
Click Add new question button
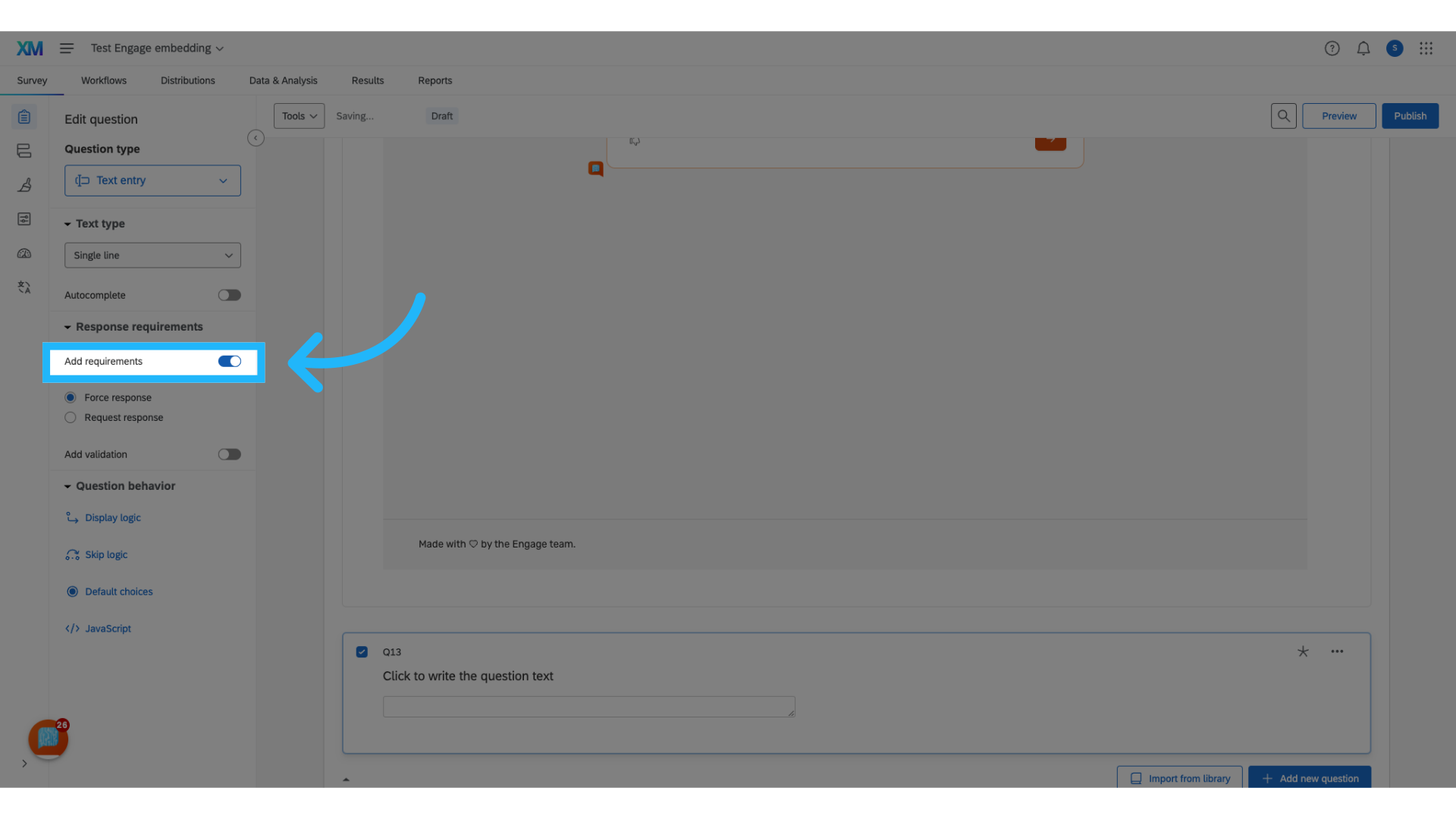[x=1310, y=777]
